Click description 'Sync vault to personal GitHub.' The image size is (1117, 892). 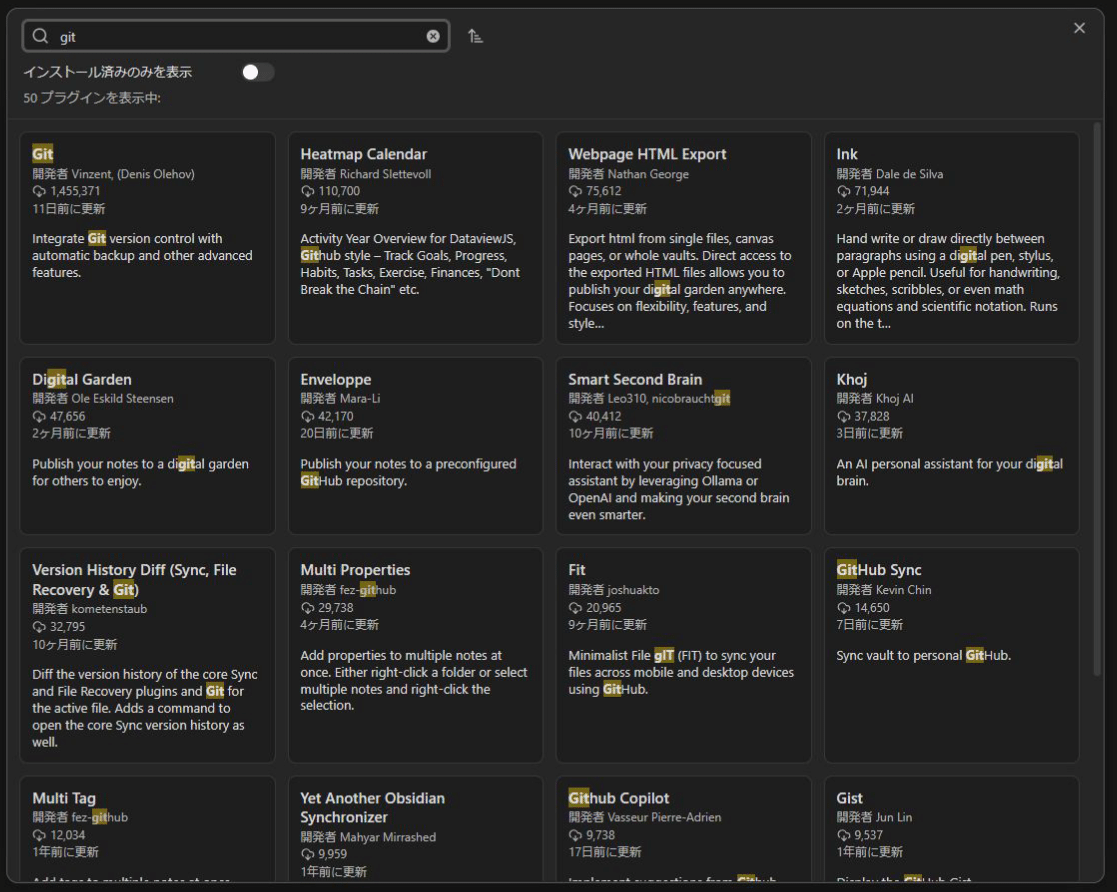point(923,655)
